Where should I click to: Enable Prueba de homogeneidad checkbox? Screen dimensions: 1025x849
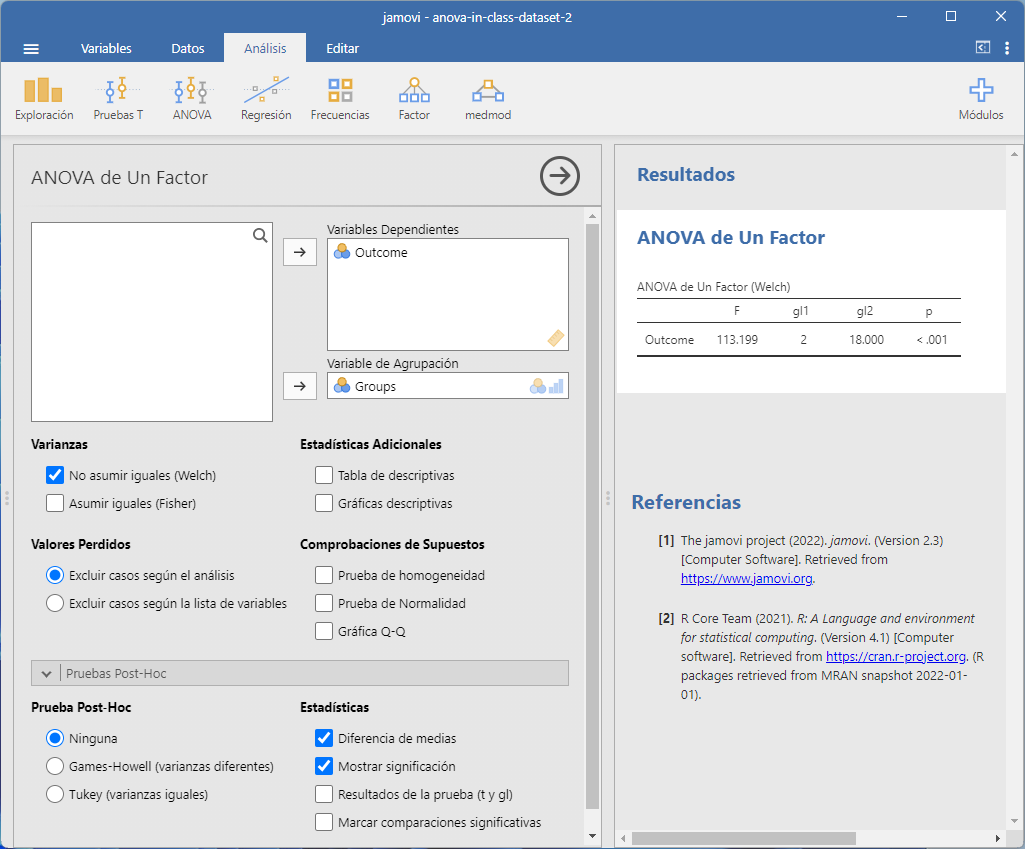tap(324, 575)
